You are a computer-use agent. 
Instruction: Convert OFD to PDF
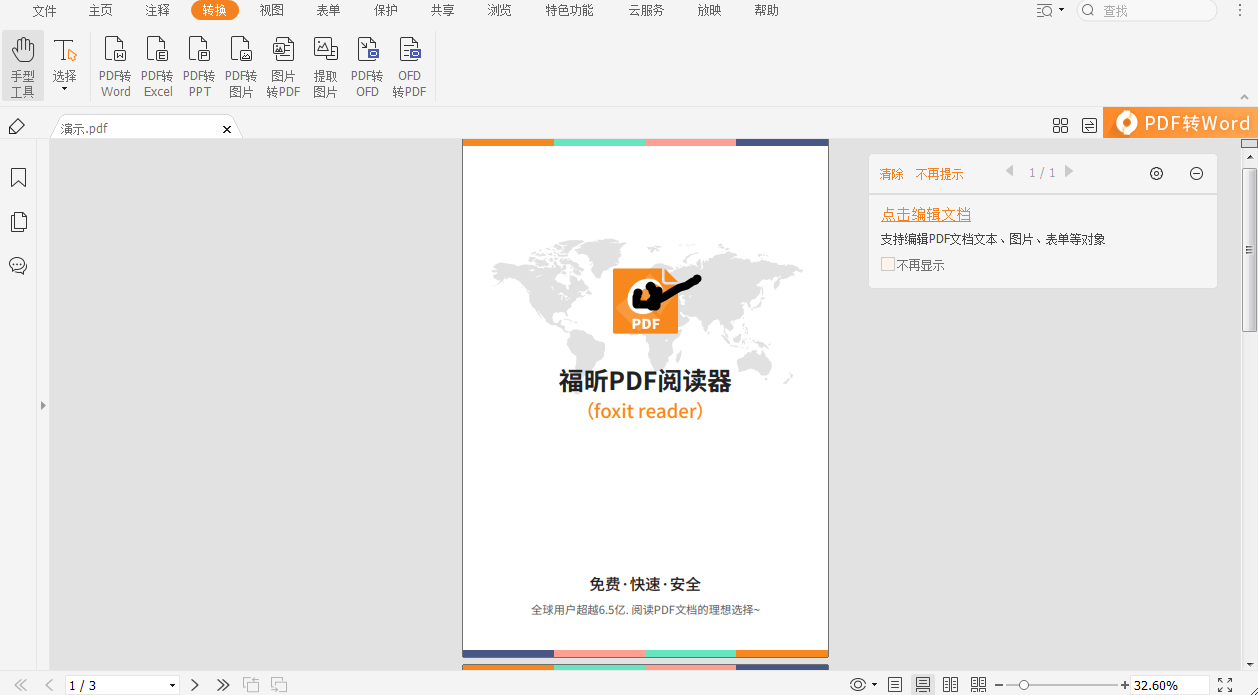[x=409, y=67]
